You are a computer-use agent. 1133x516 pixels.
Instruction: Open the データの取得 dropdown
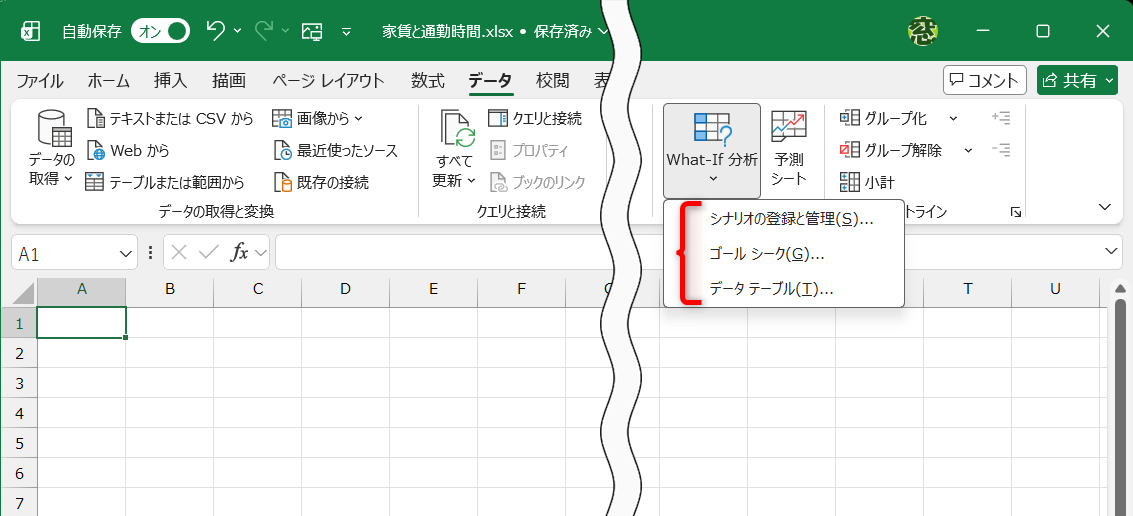51,148
